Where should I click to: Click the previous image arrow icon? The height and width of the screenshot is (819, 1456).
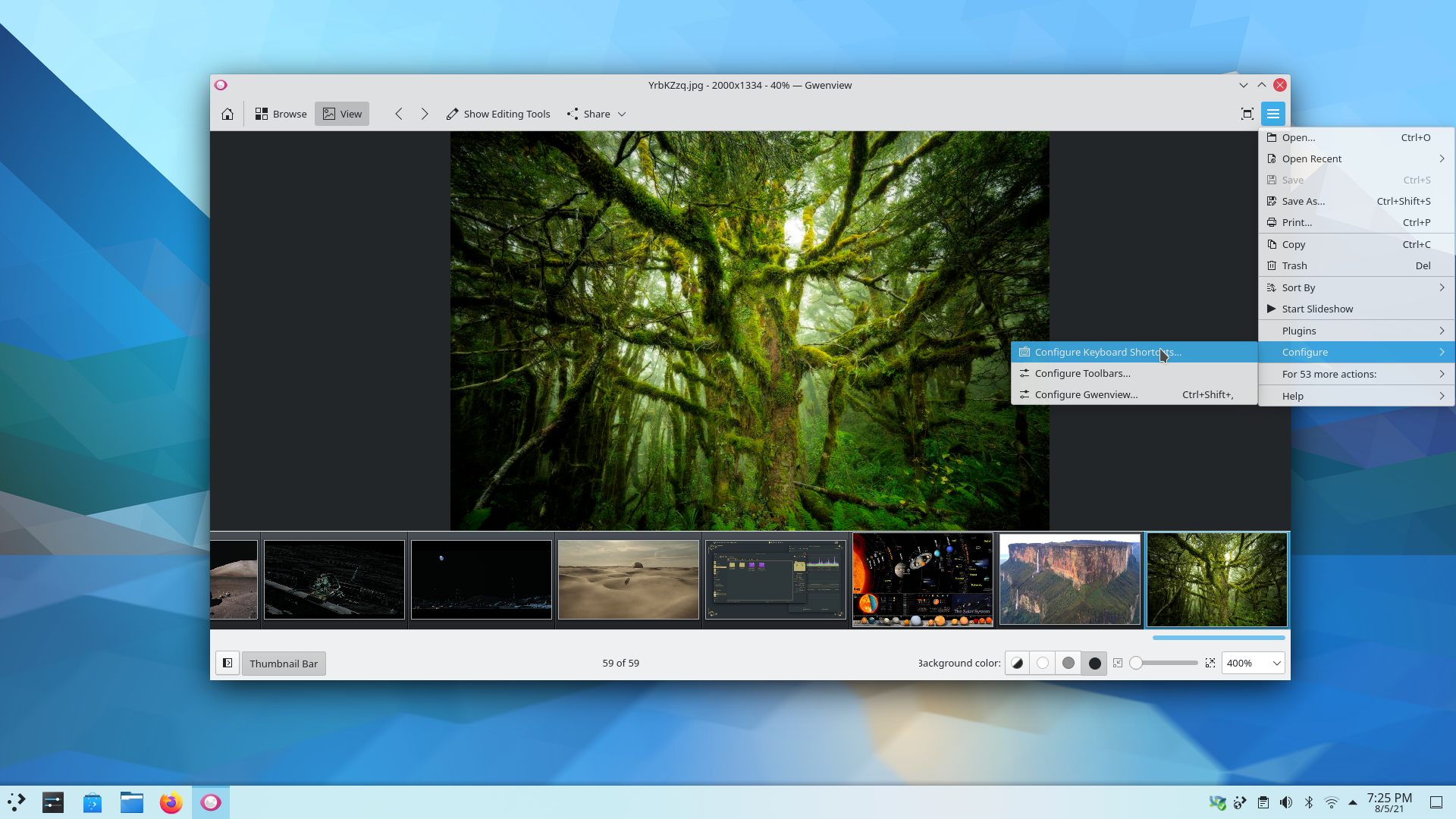tap(398, 113)
